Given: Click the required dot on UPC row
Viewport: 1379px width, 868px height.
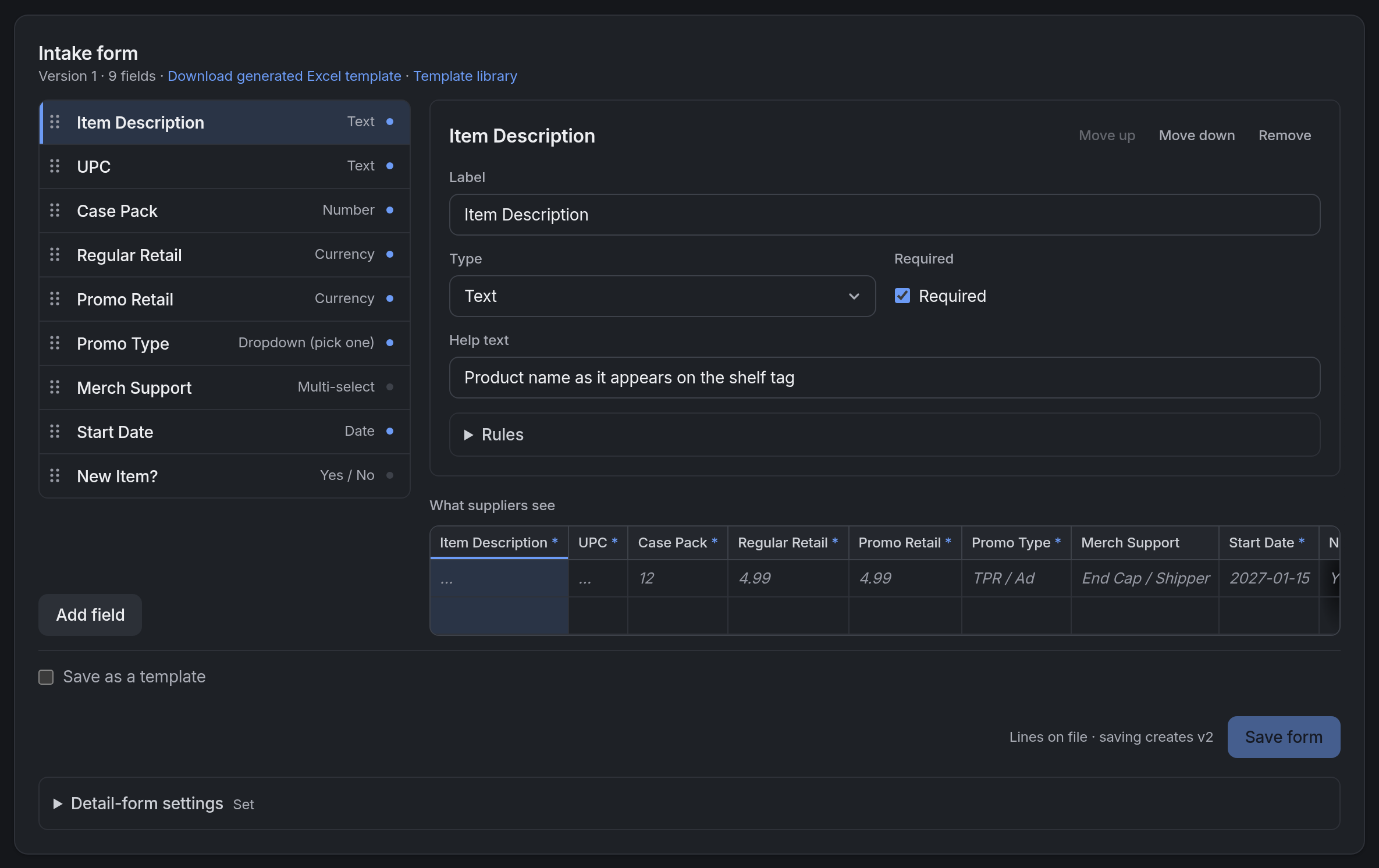Looking at the screenshot, I should pyautogui.click(x=390, y=166).
